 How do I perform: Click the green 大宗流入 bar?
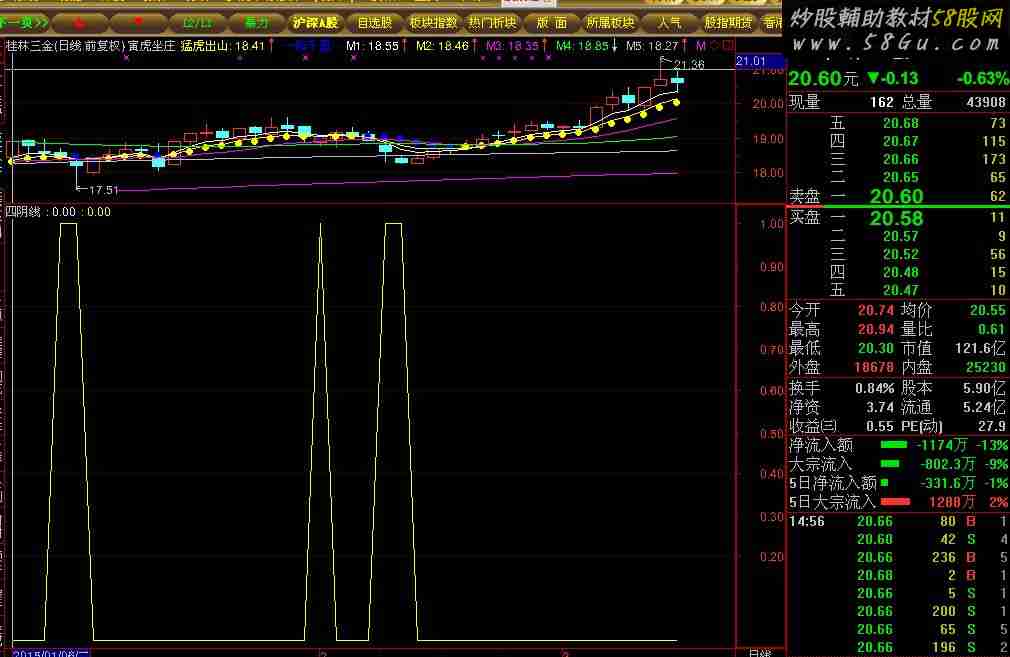(x=890, y=464)
